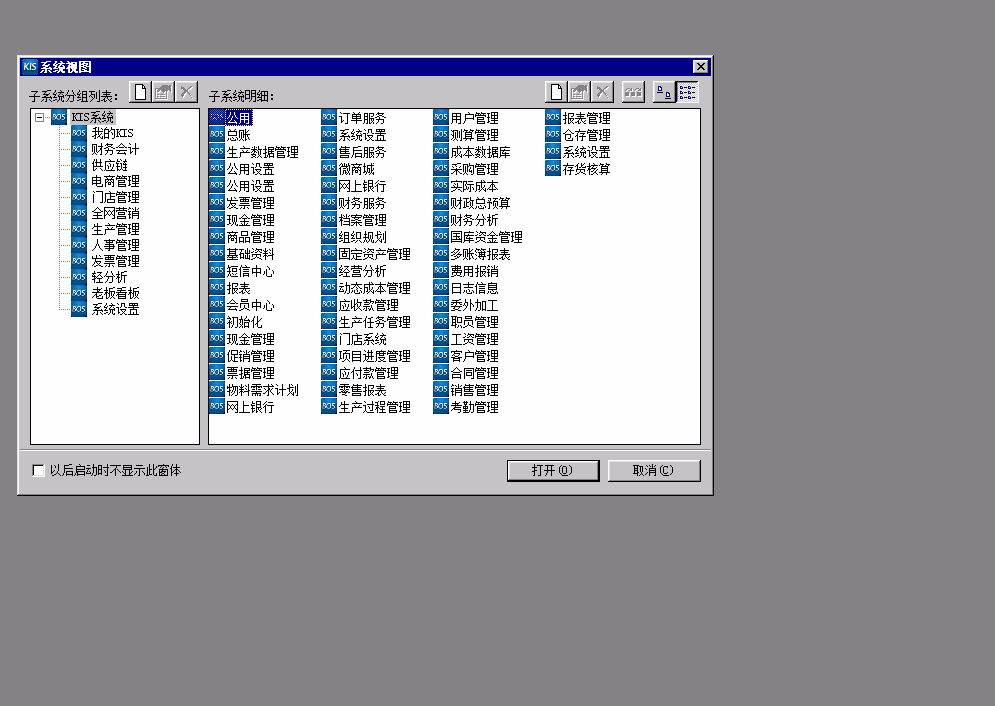Select 档案管理 in detail list
This screenshot has width=995, height=706.
(362, 219)
